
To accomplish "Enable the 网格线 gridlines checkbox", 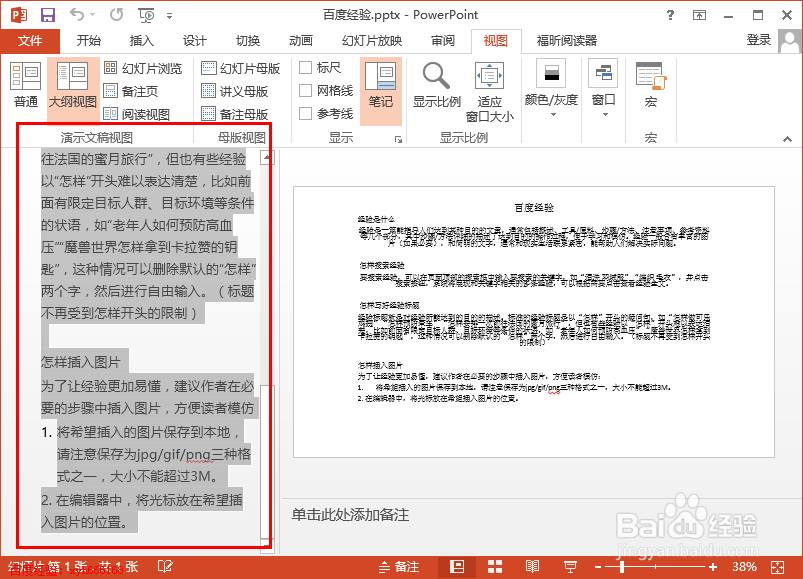I will pyautogui.click(x=306, y=91).
